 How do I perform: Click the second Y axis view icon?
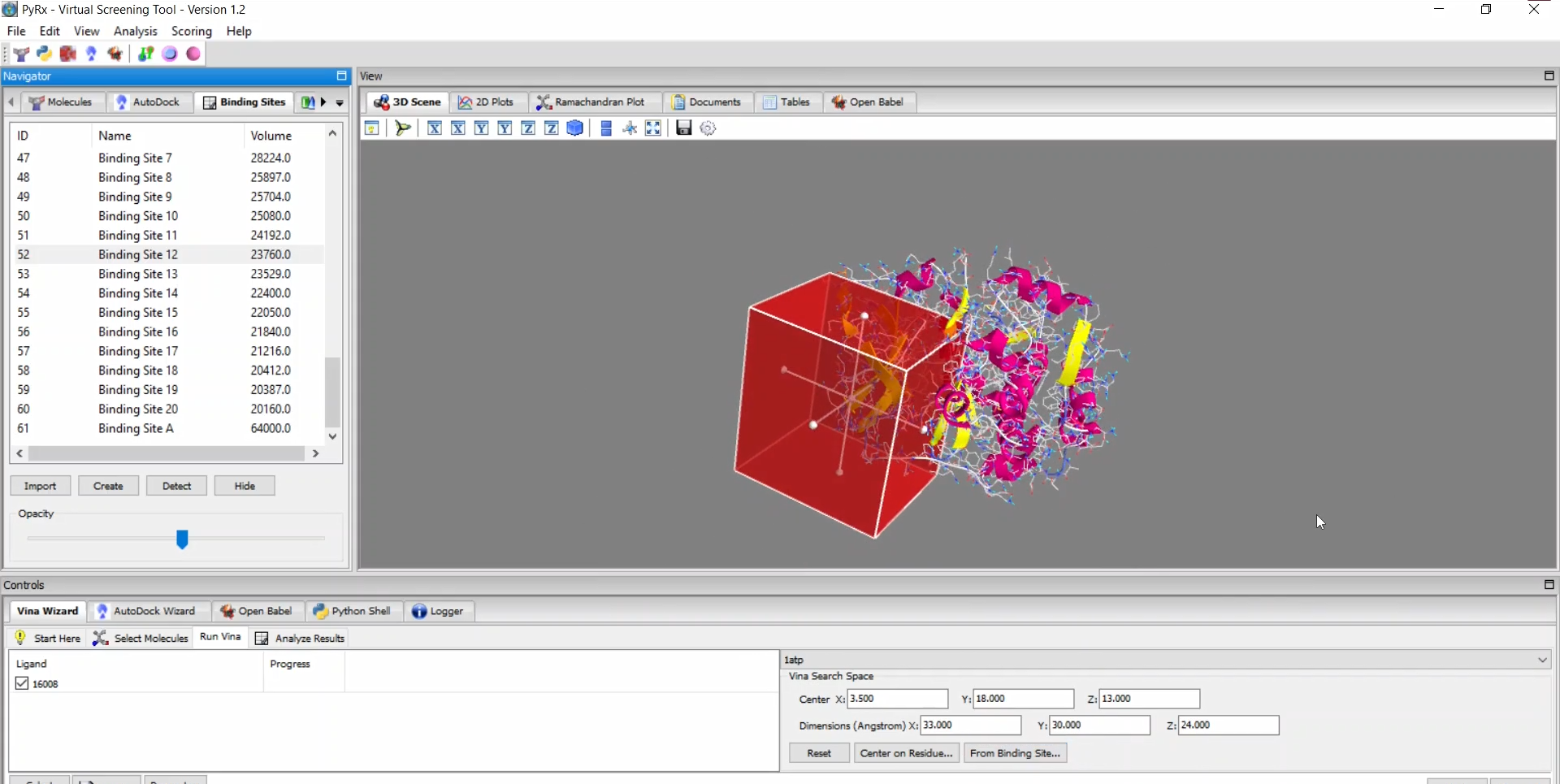(x=505, y=128)
